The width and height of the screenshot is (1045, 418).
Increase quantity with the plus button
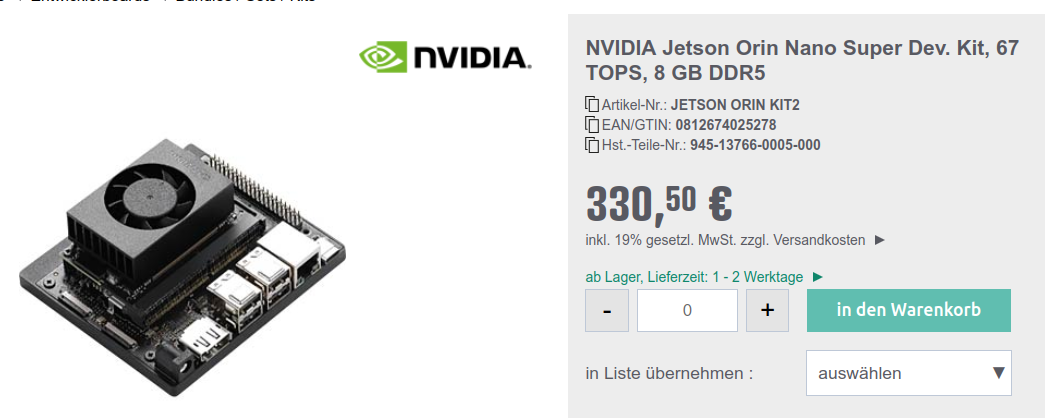pyautogui.click(x=768, y=310)
